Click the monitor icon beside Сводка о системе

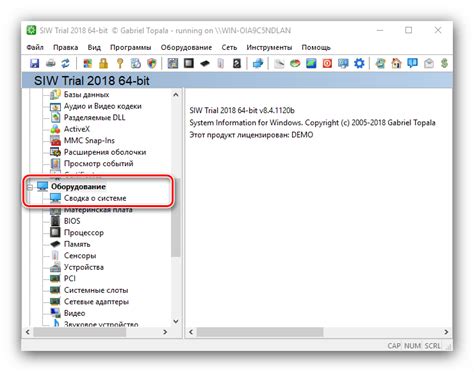click(x=55, y=198)
